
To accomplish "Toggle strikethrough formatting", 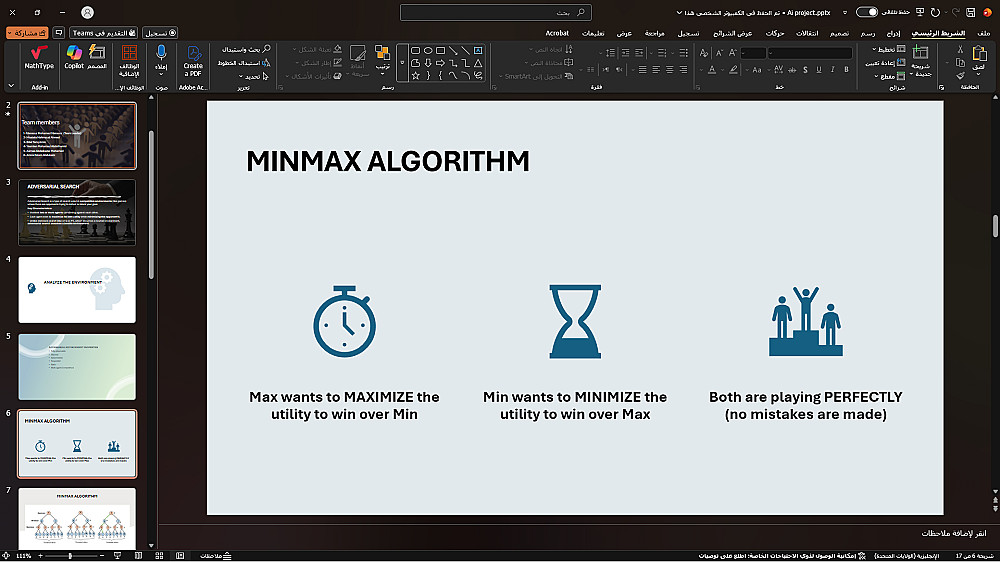I will point(792,70).
